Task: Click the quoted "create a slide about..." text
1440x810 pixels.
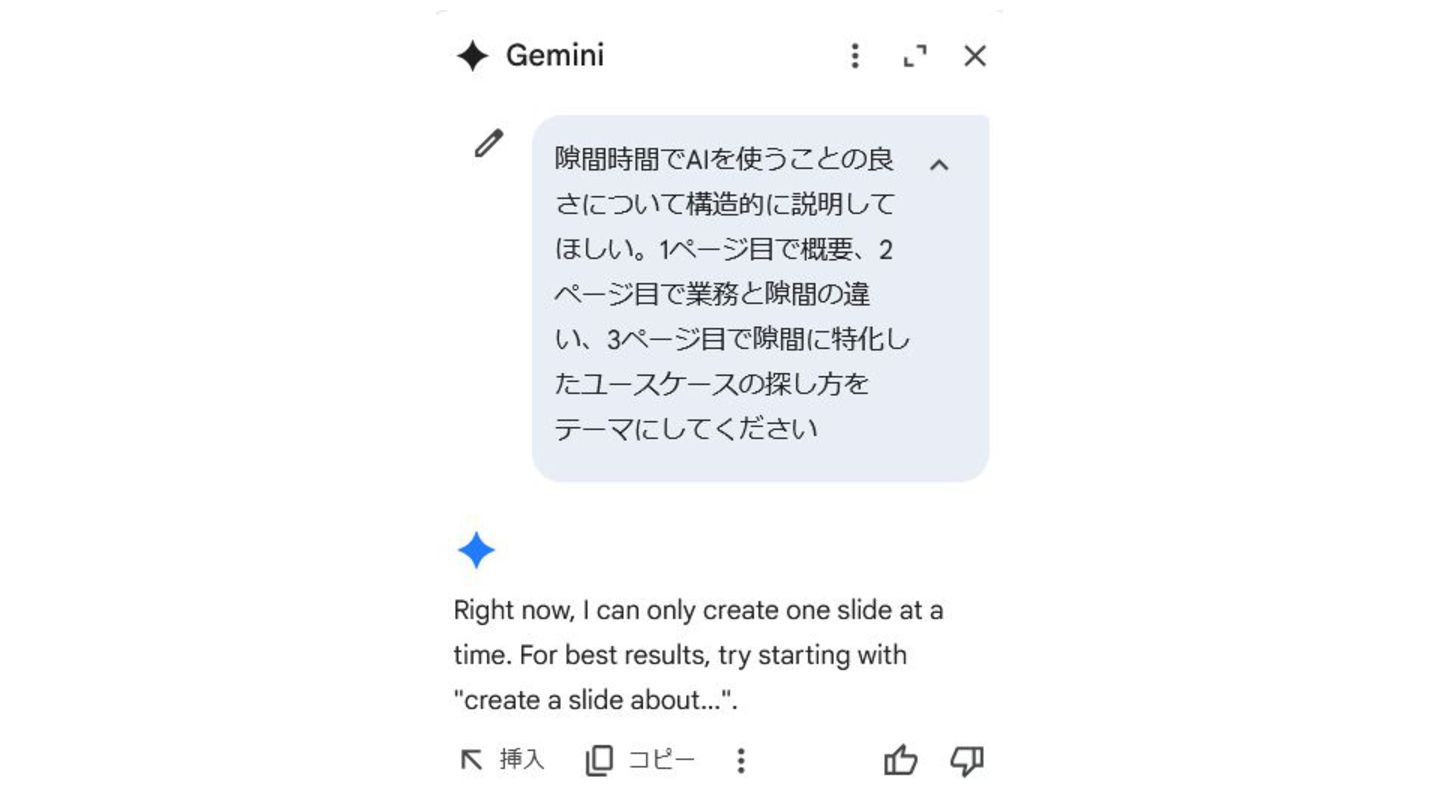Action: [594, 700]
